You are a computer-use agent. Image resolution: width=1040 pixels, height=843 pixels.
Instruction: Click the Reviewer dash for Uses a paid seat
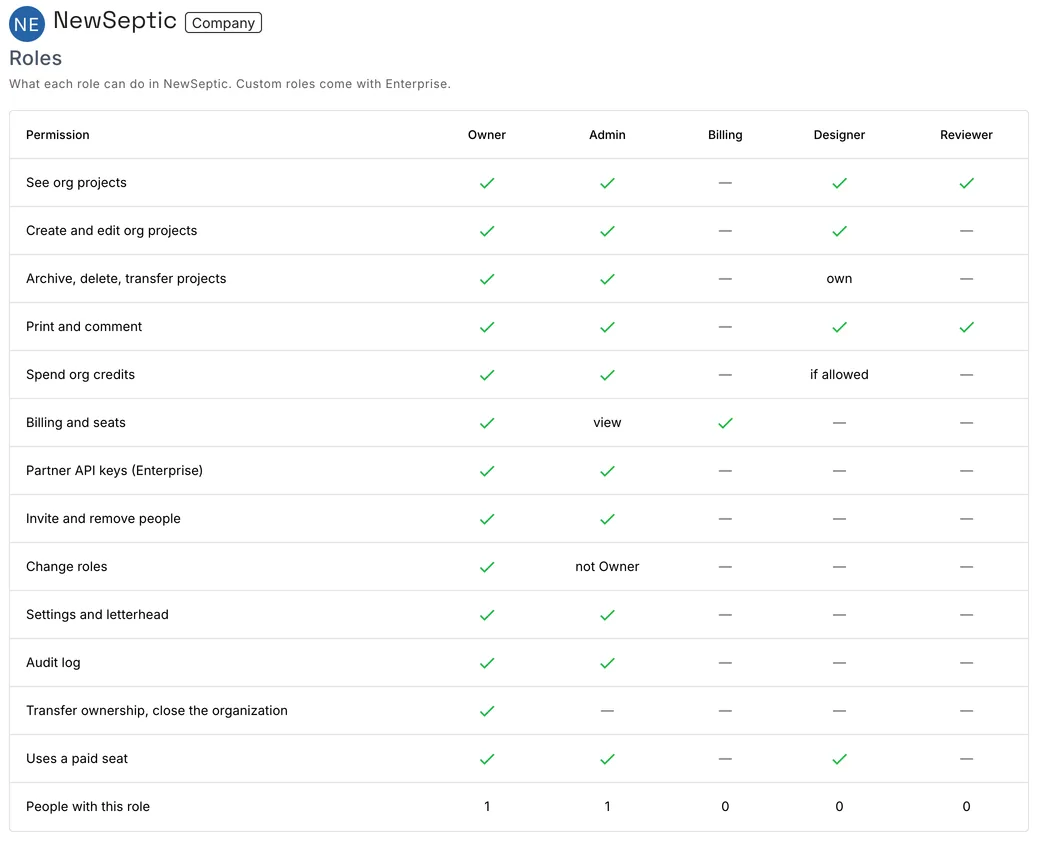click(966, 759)
